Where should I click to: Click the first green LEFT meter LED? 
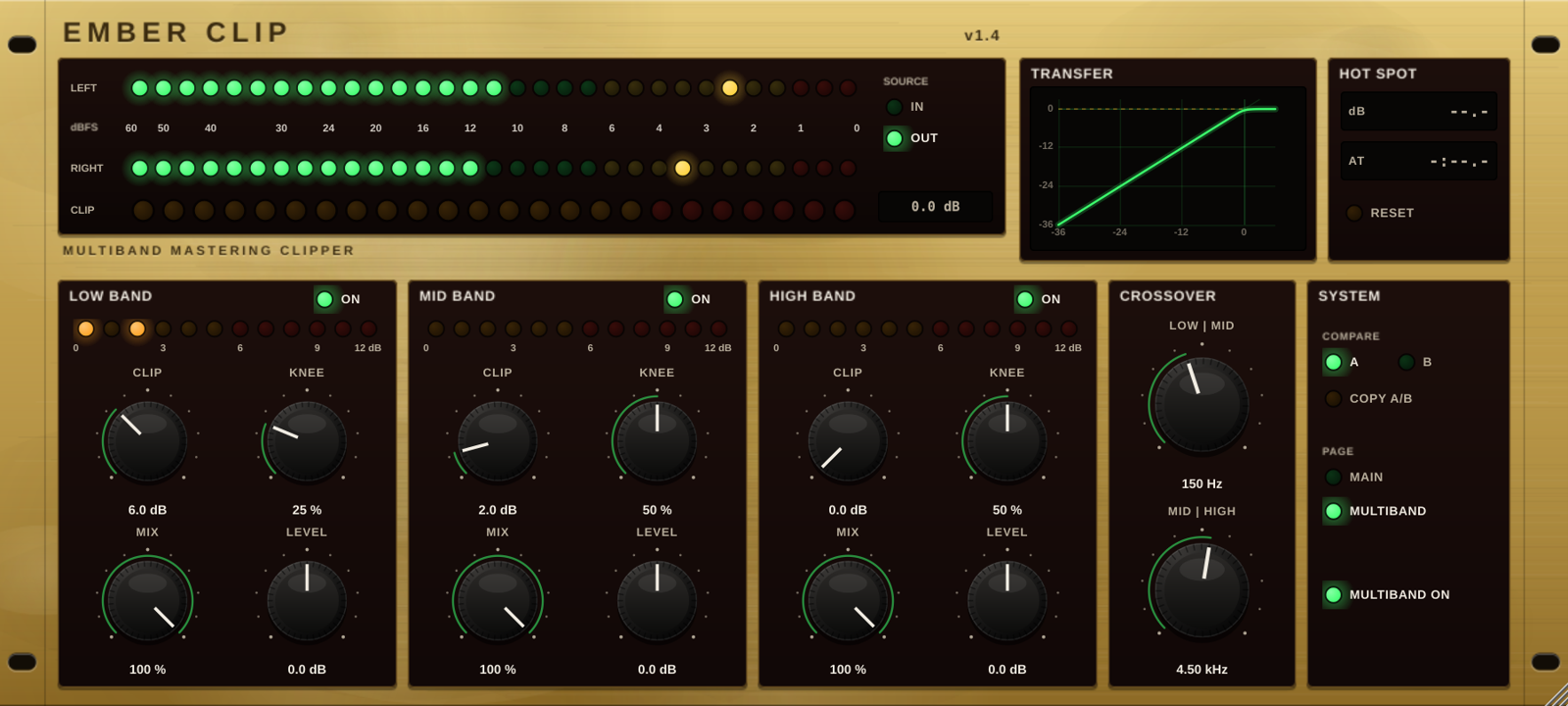140,88
